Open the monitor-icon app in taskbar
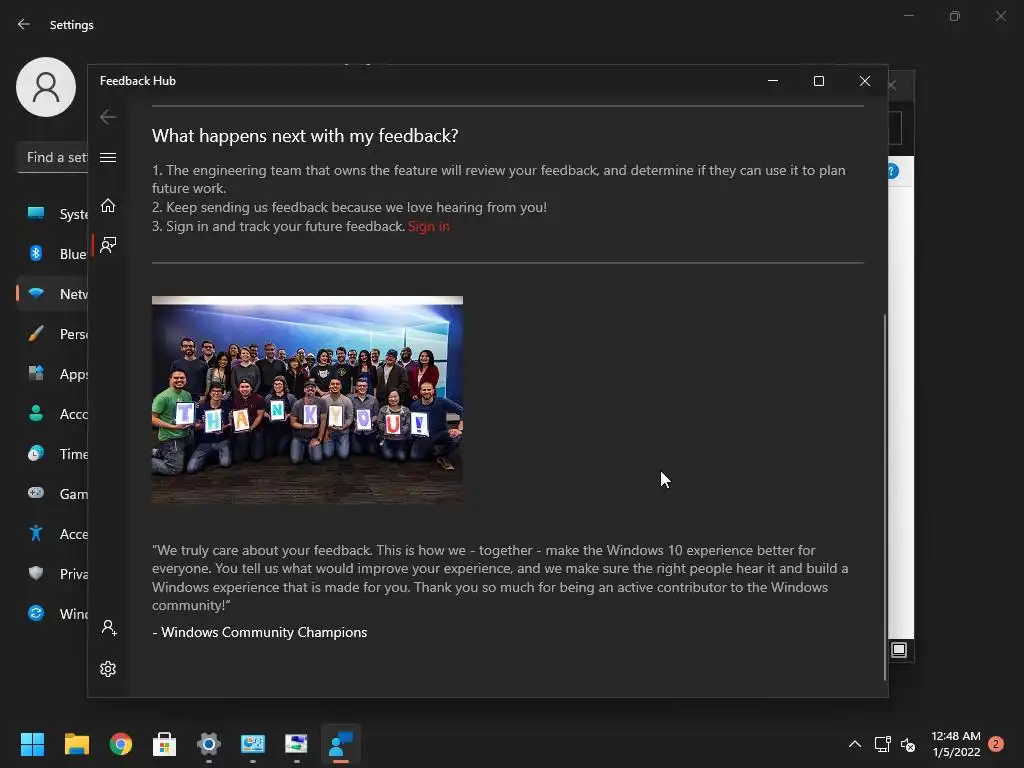Viewport: 1024px width, 768px height. pos(253,744)
